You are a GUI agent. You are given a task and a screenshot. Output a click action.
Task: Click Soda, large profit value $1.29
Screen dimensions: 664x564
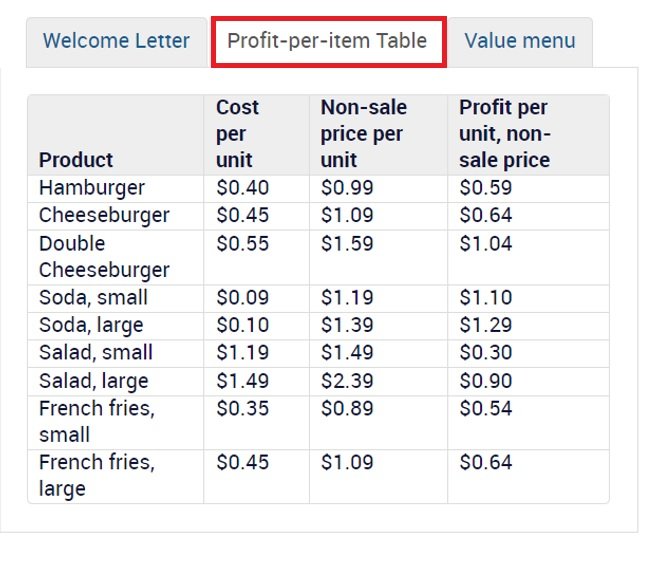point(485,325)
